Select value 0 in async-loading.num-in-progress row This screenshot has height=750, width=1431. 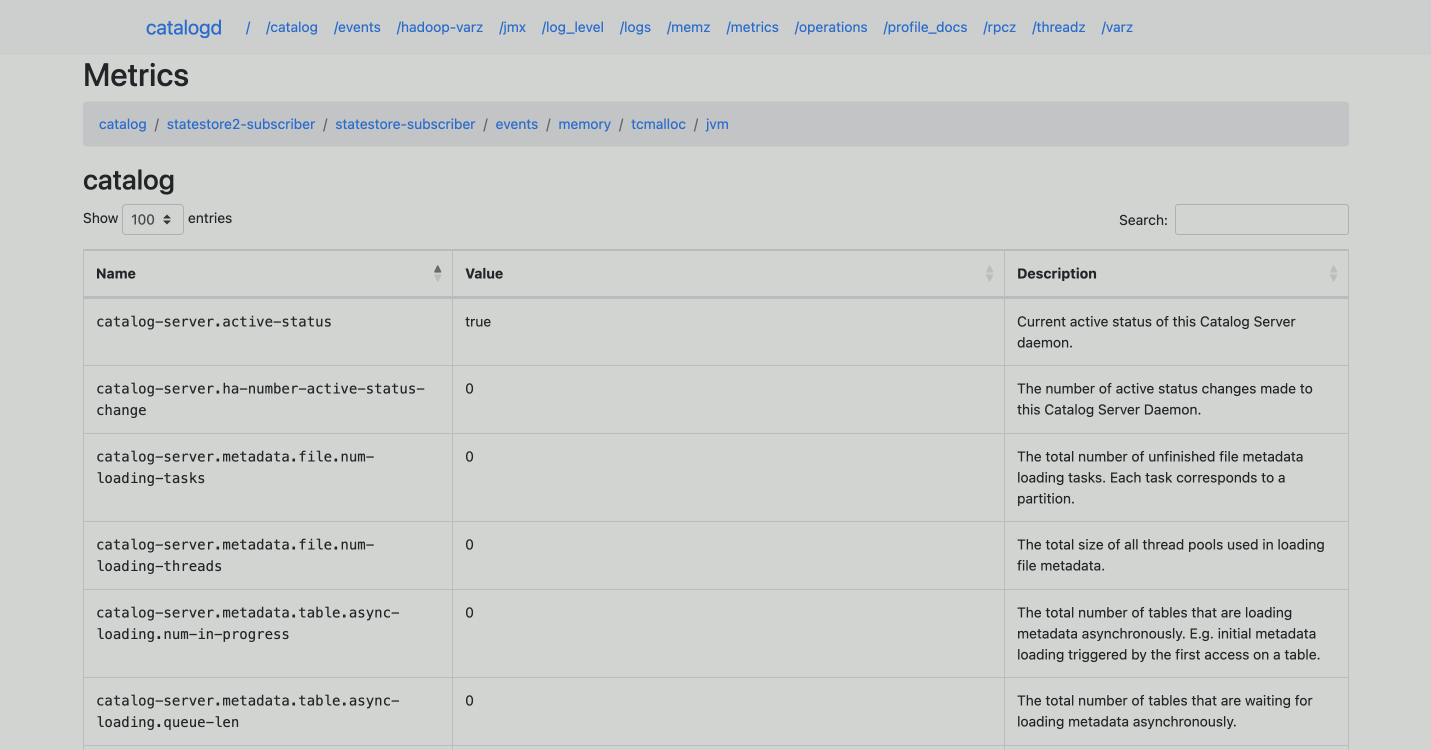click(469, 613)
